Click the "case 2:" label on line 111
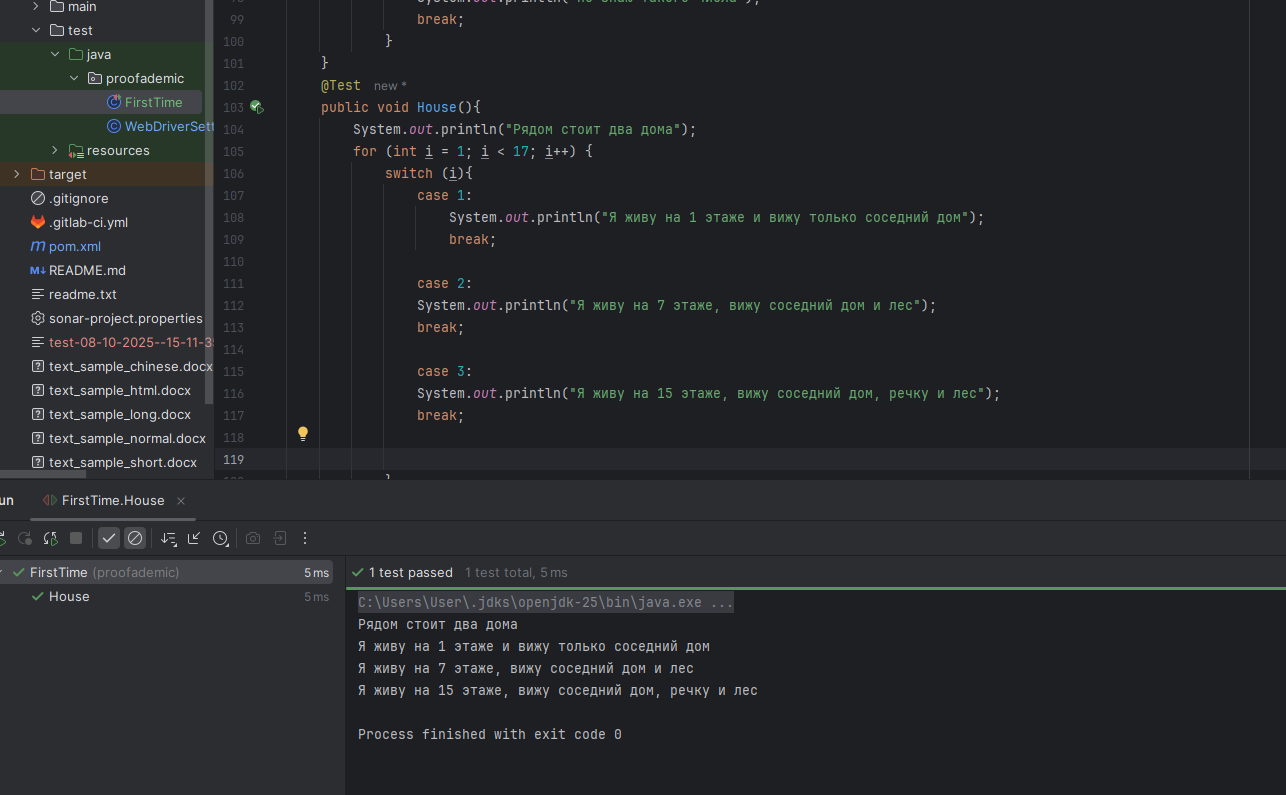 tap(445, 283)
